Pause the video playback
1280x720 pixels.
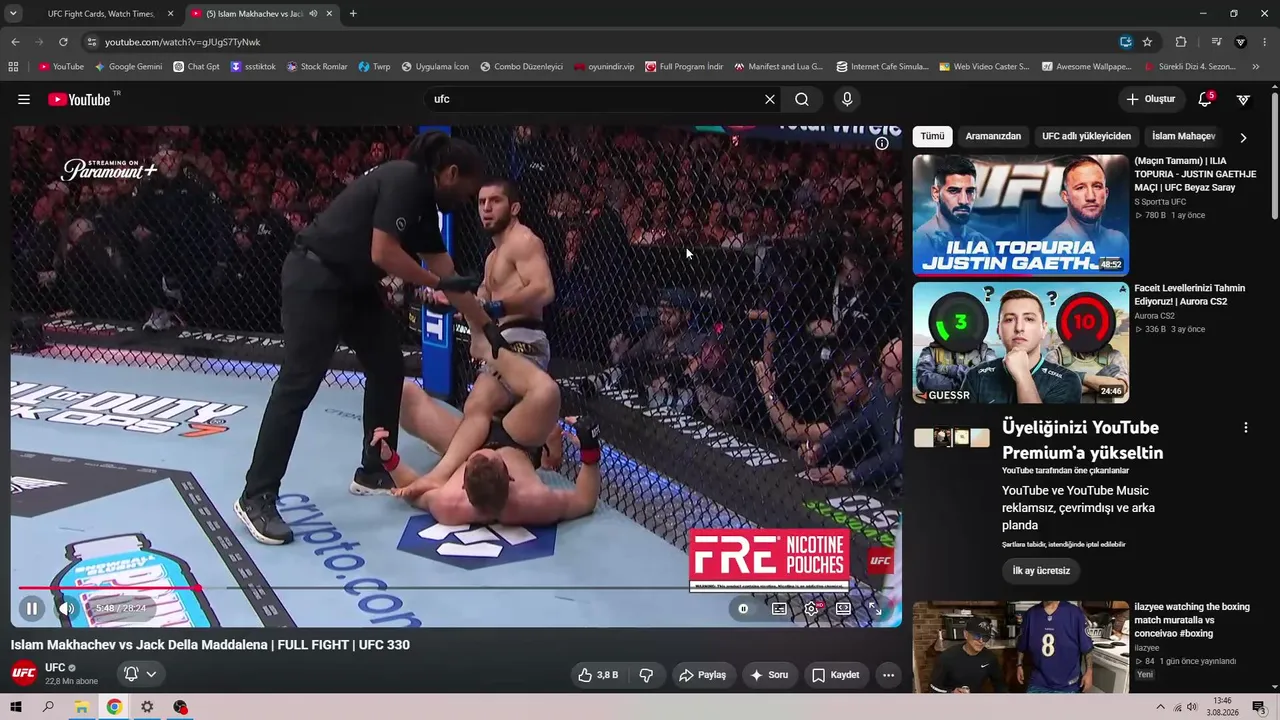point(32,608)
